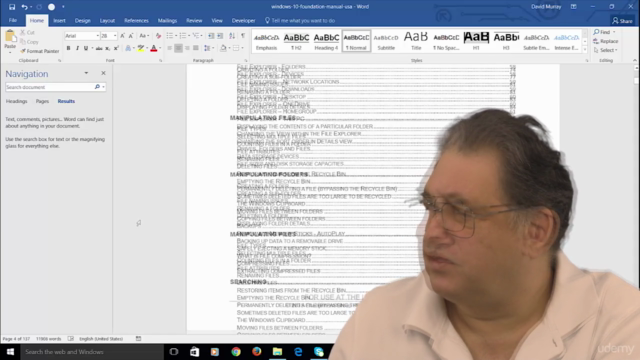Viewport: 640px width, 360px height.
Task: Launch Firefox from the taskbar
Action: [x=257, y=352]
